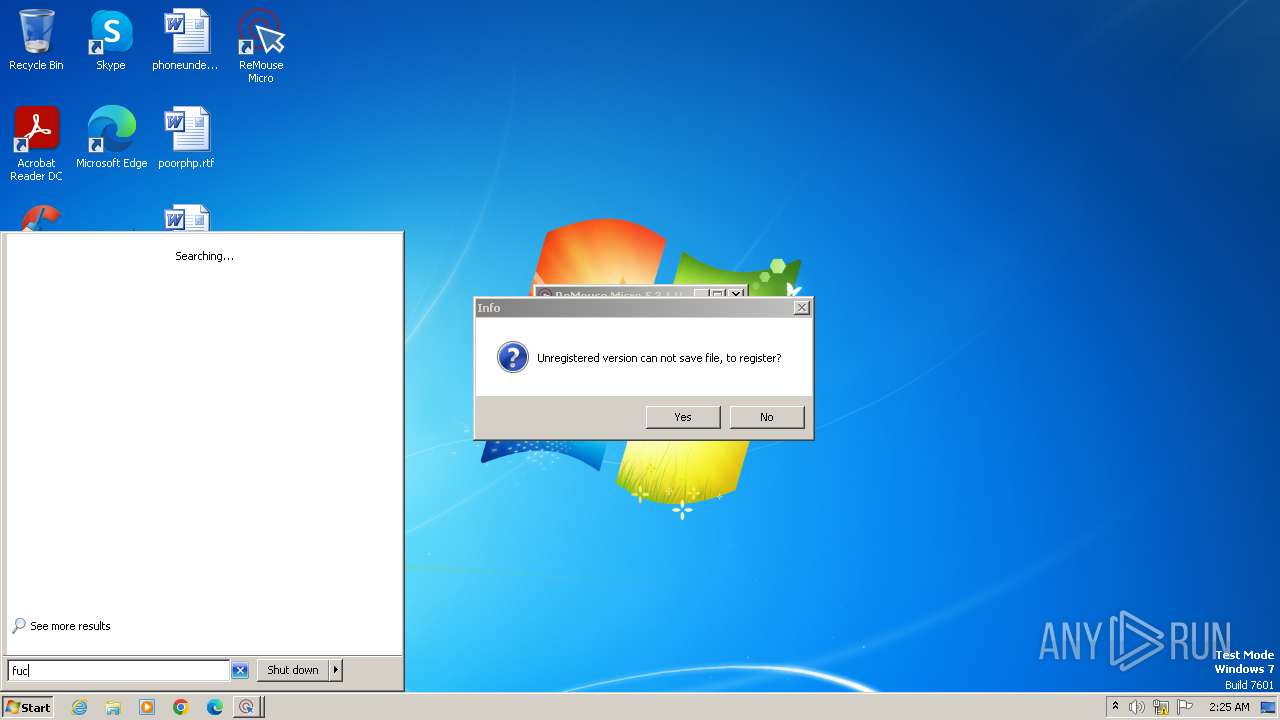Screen dimensions: 1280x720
Task: Open See more results link
Action: 61,626
